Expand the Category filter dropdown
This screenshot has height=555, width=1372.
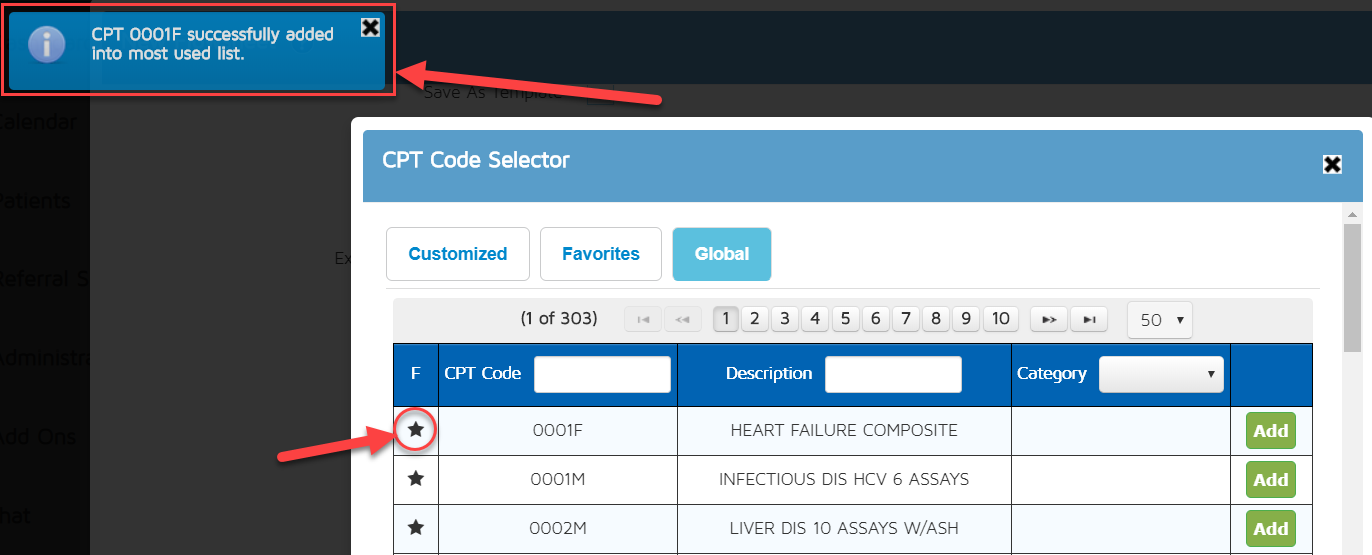tap(1161, 374)
